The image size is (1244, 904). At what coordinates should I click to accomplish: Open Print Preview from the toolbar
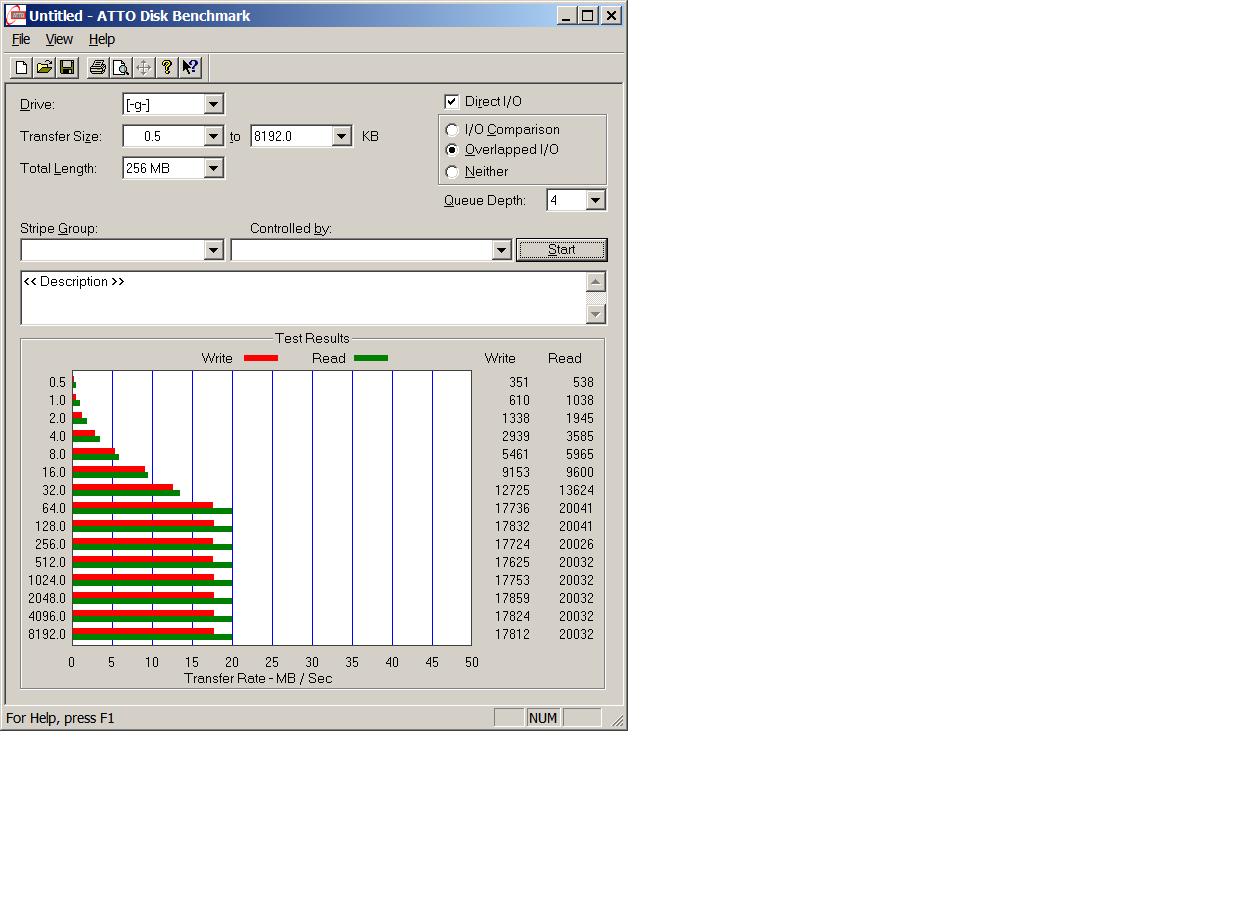(x=120, y=67)
